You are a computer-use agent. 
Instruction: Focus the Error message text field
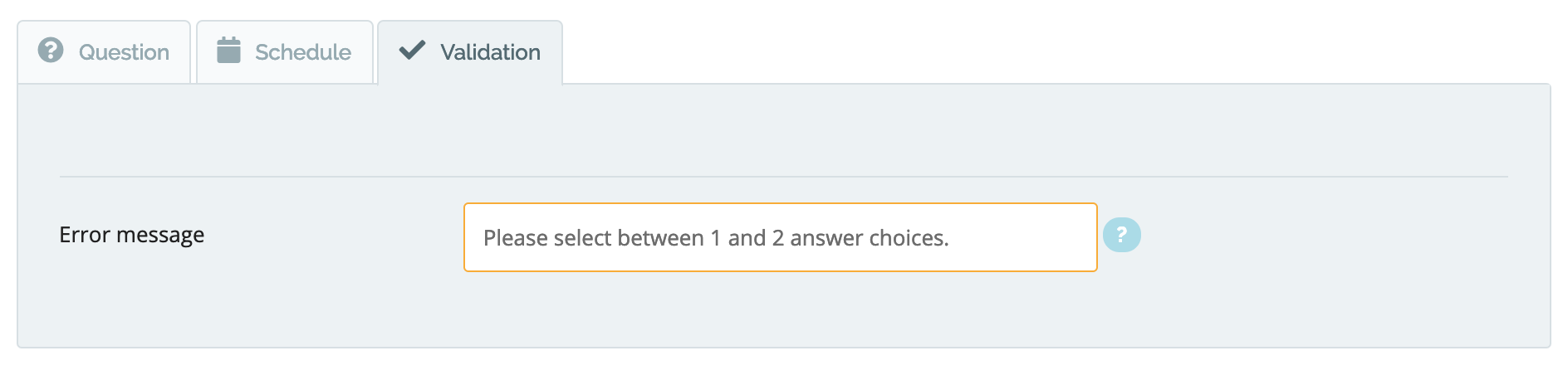click(x=780, y=237)
